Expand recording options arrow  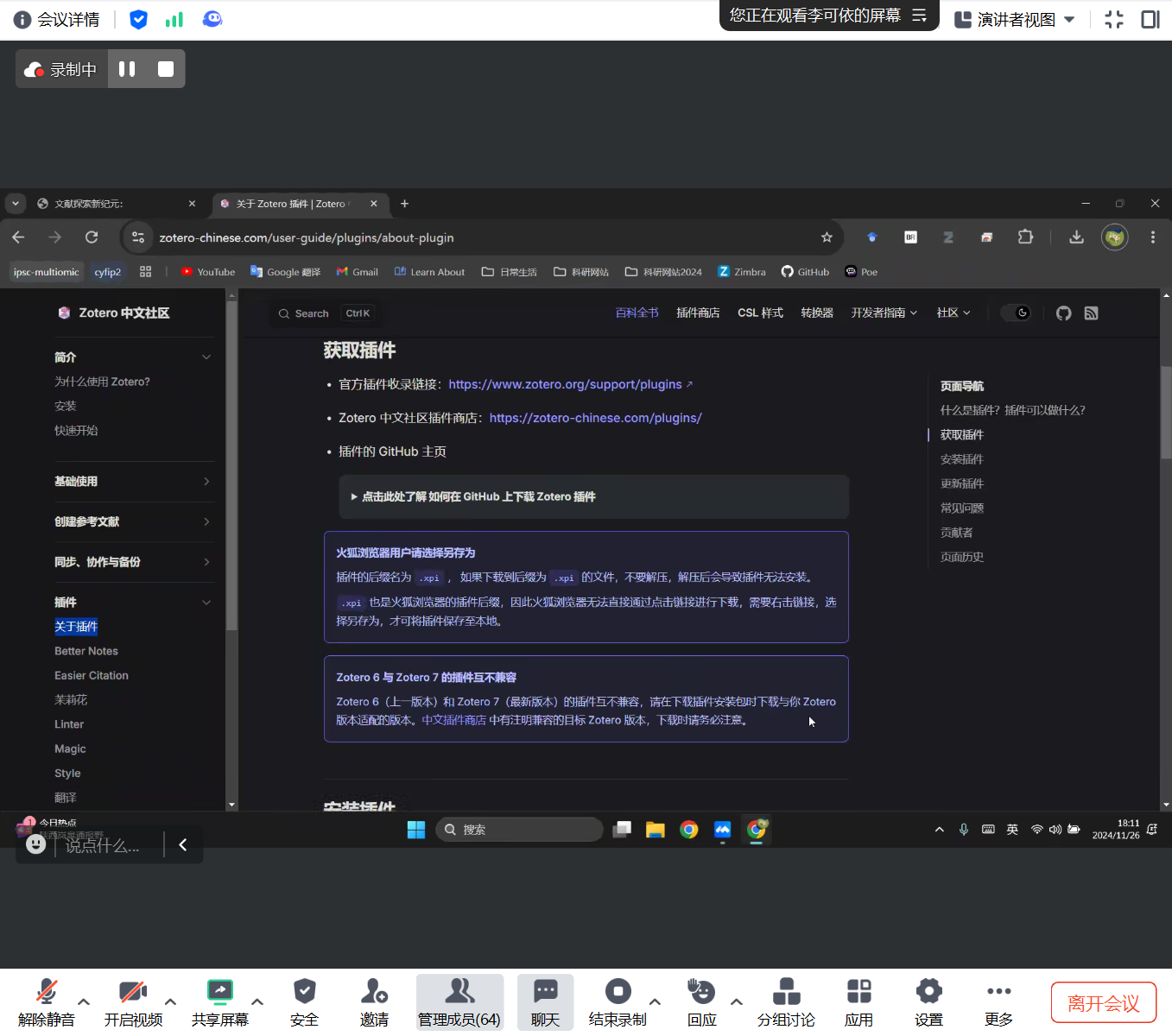tap(655, 1001)
